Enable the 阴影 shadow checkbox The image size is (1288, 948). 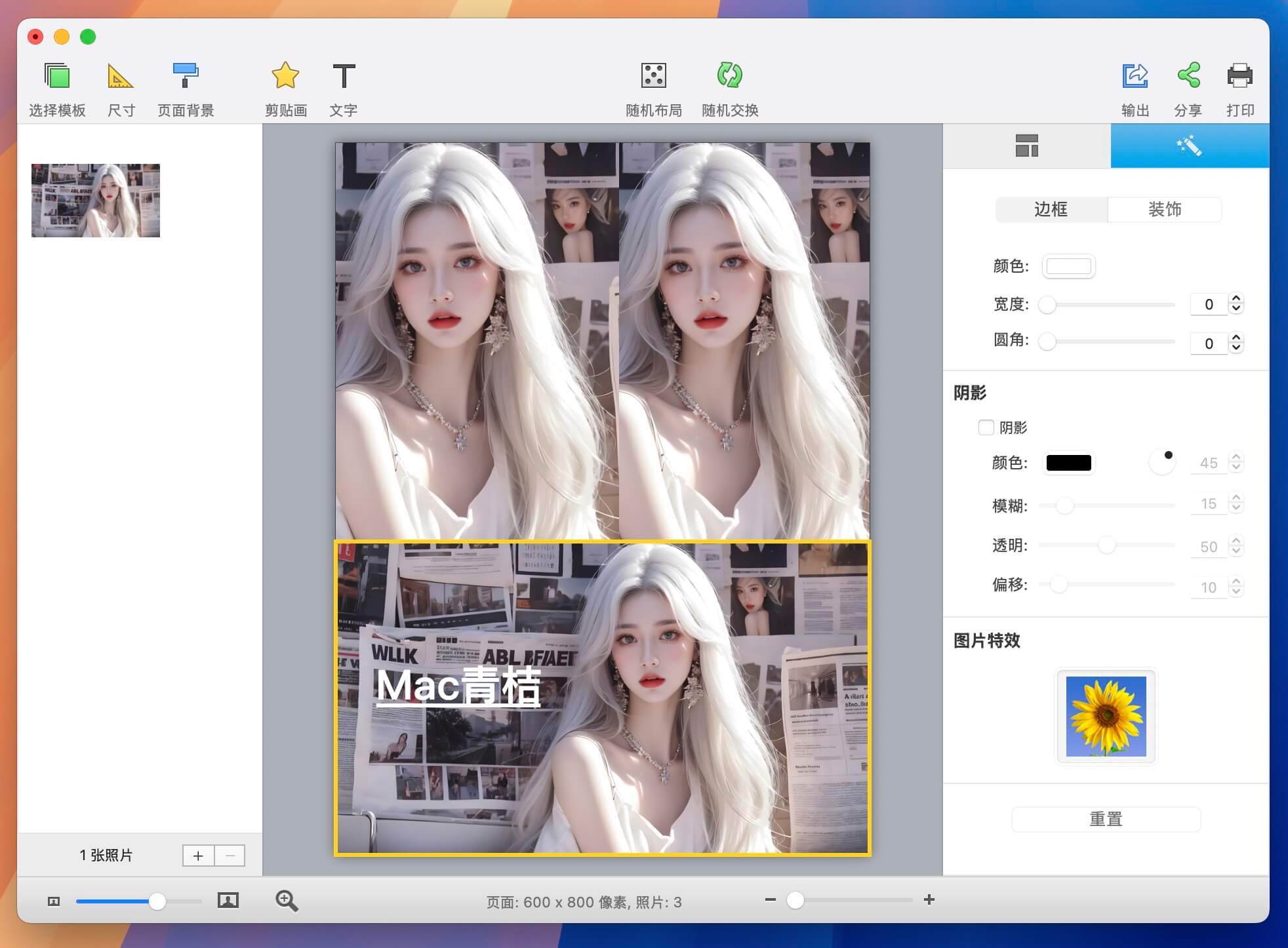[x=986, y=427]
